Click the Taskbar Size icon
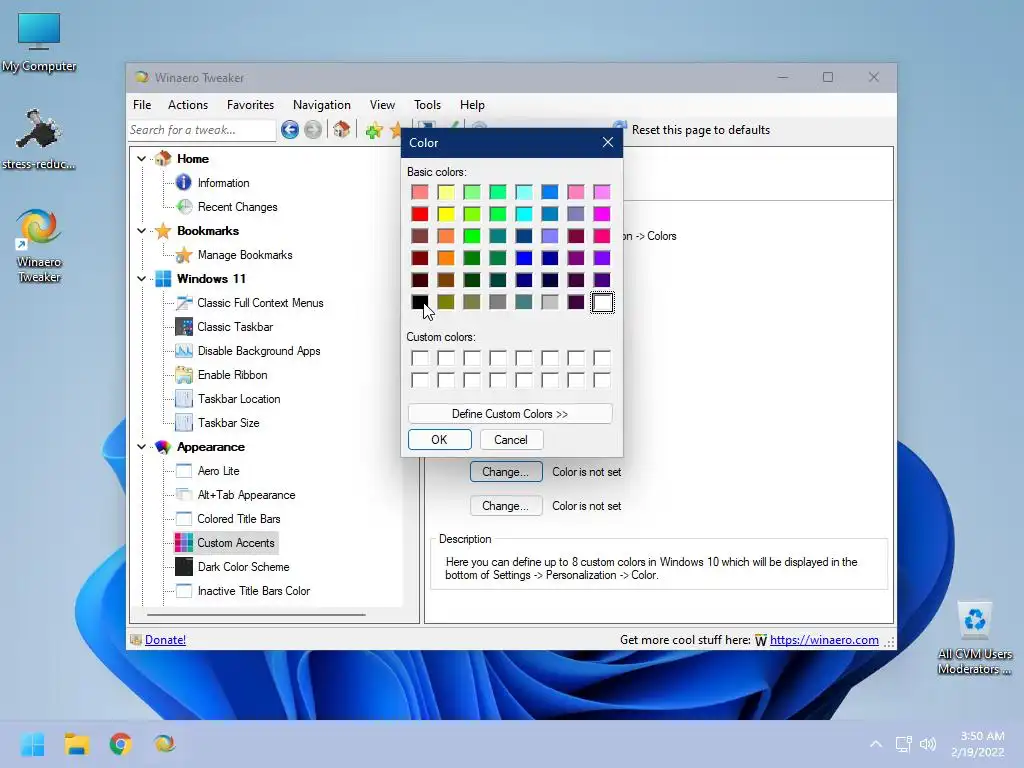The image size is (1024, 768). 184,423
